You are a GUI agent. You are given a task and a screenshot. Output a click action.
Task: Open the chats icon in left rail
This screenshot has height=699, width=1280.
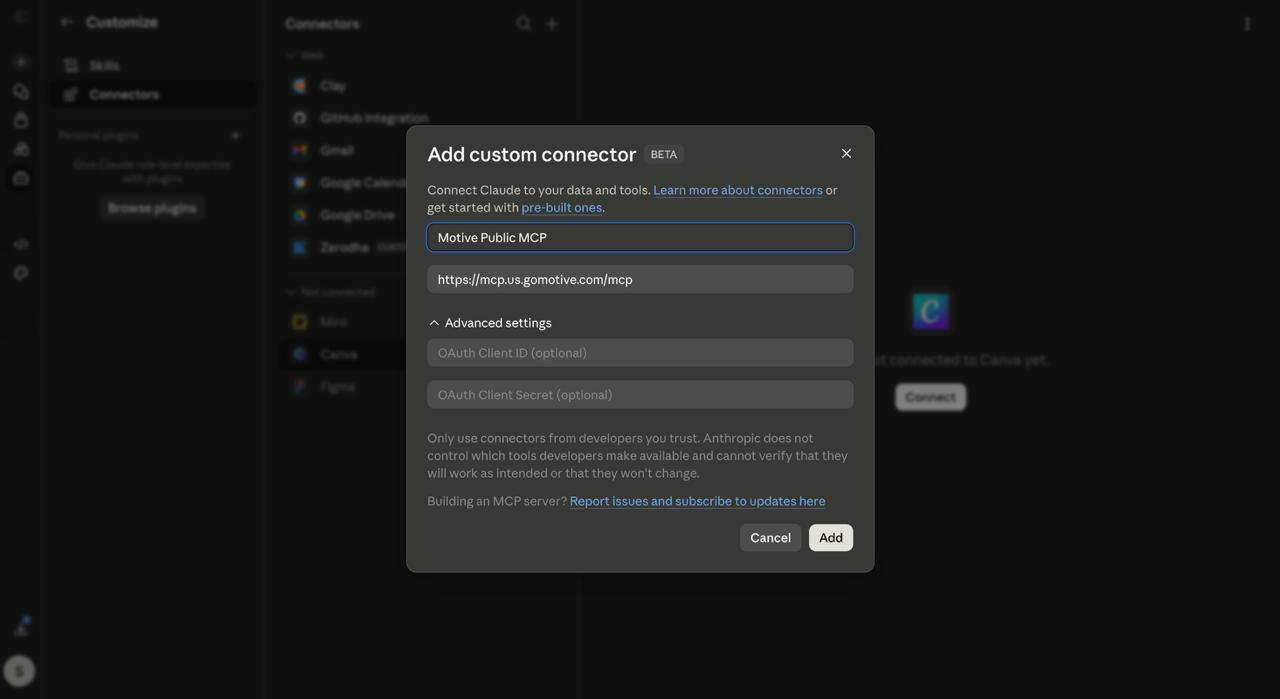pos(21,91)
